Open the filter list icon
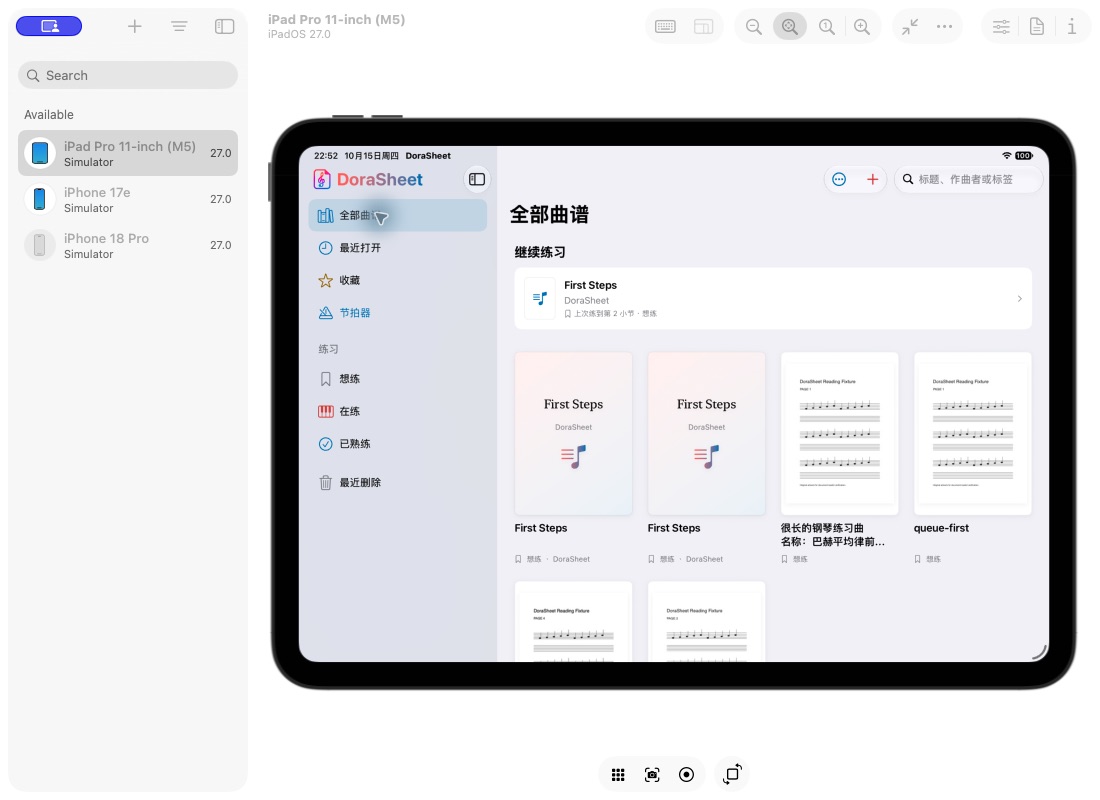This screenshot has width=1100, height=800. (x=179, y=26)
